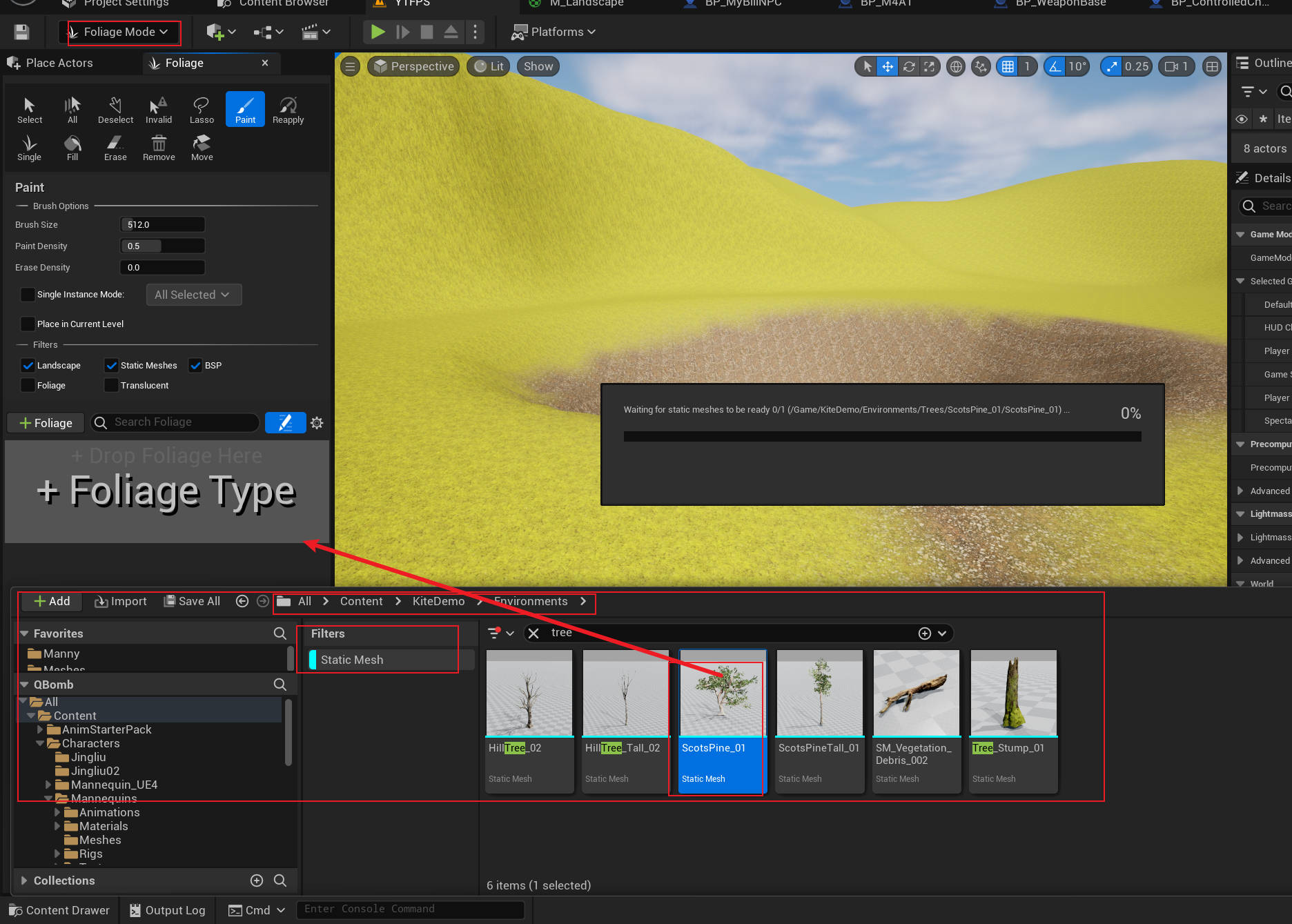Adjust the Brush Size slider
Viewport: 1292px width, 924px height.
163,224
